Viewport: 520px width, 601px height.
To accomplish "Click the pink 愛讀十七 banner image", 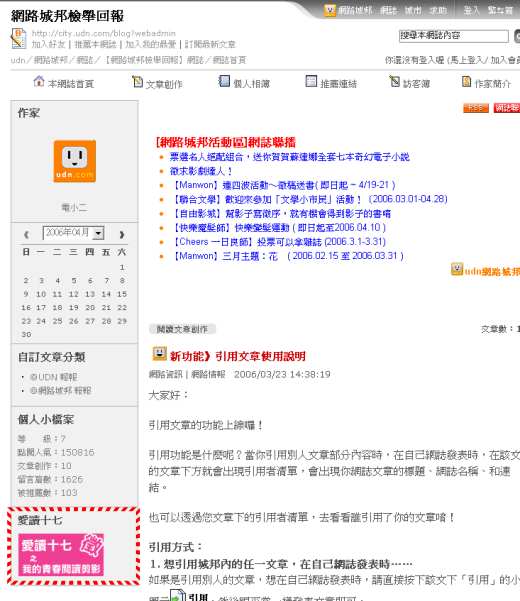I will point(61,555).
